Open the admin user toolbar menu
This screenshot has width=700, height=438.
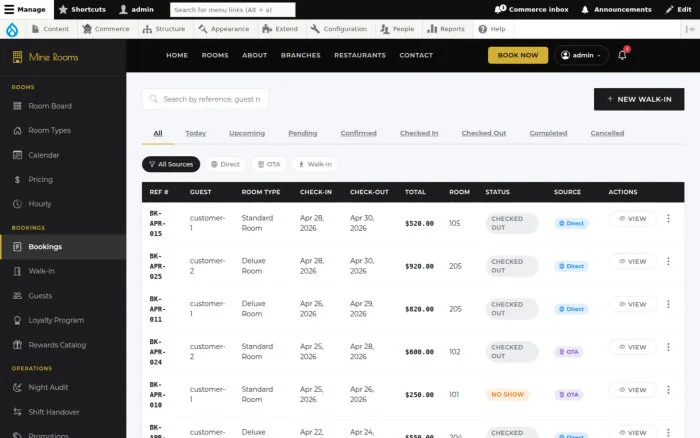[137, 9]
